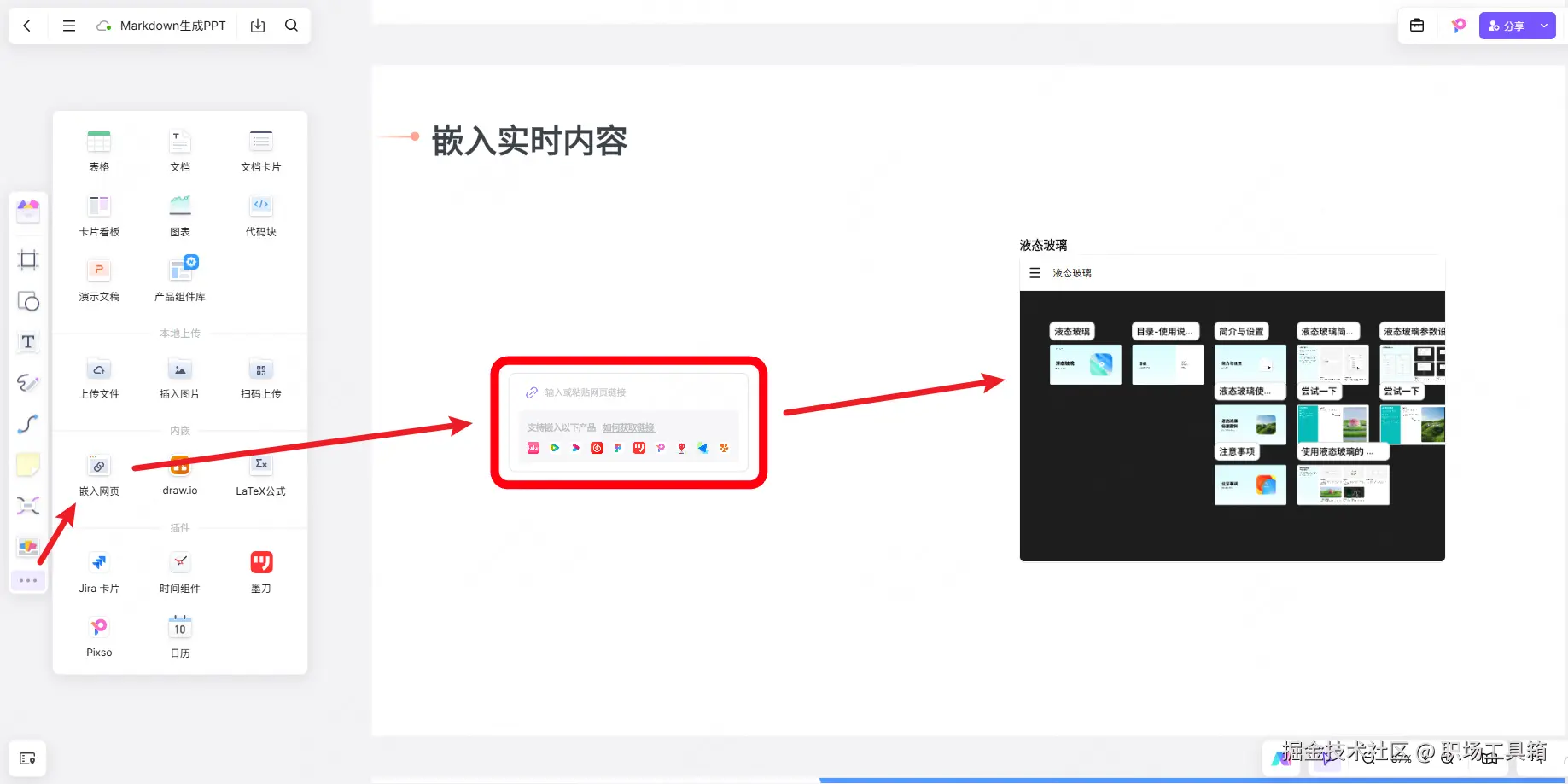The image size is (1568, 784).
Task: Open the more tools ellipsis button
Action: coord(28,581)
